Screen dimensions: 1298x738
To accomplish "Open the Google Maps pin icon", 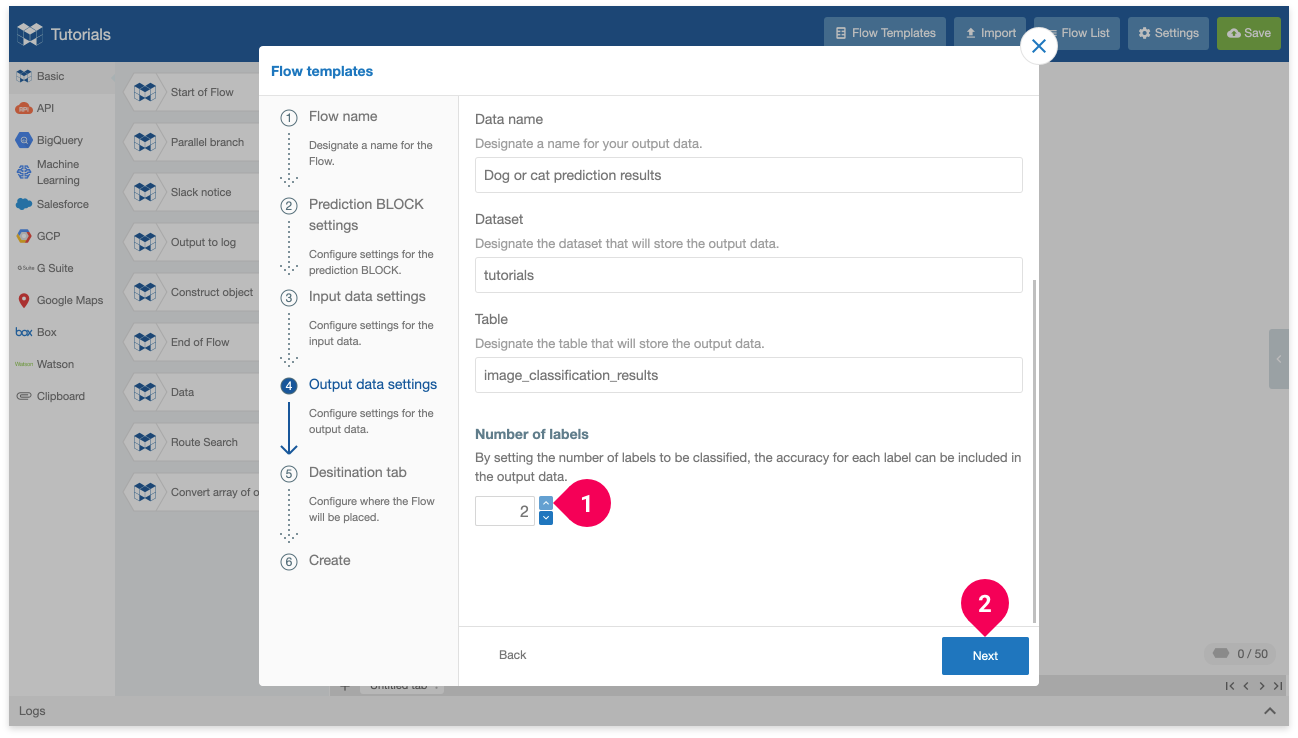I will tap(24, 300).
